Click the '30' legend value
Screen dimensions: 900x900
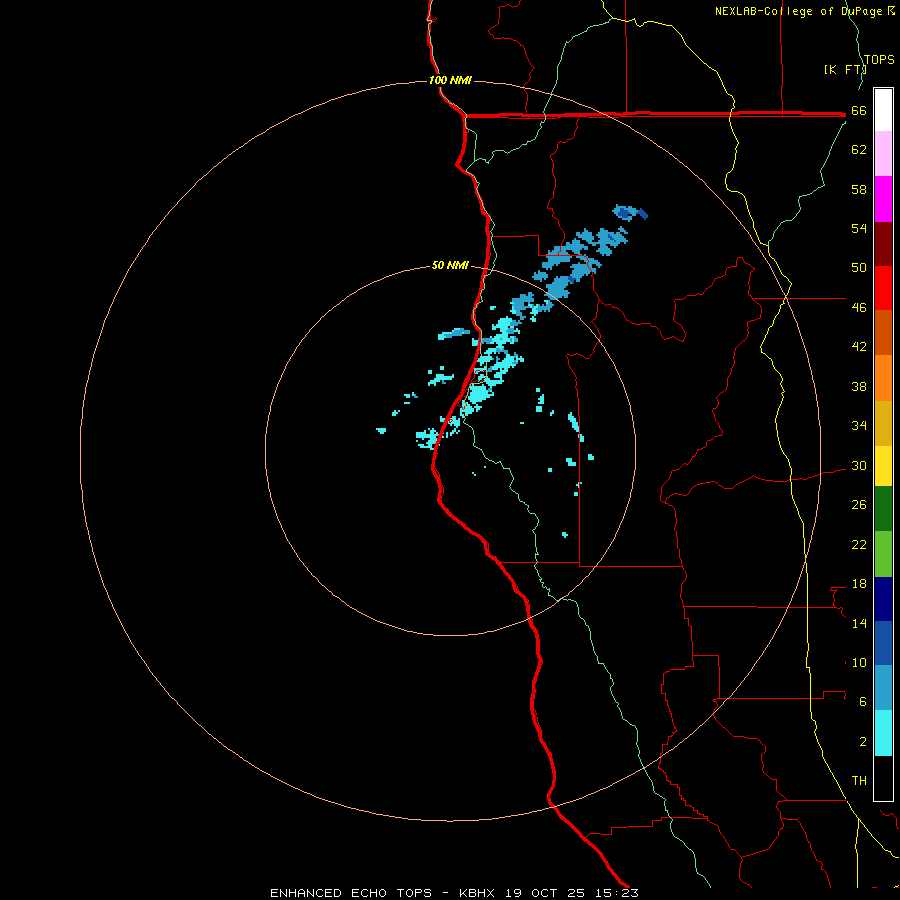click(x=859, y=465)
